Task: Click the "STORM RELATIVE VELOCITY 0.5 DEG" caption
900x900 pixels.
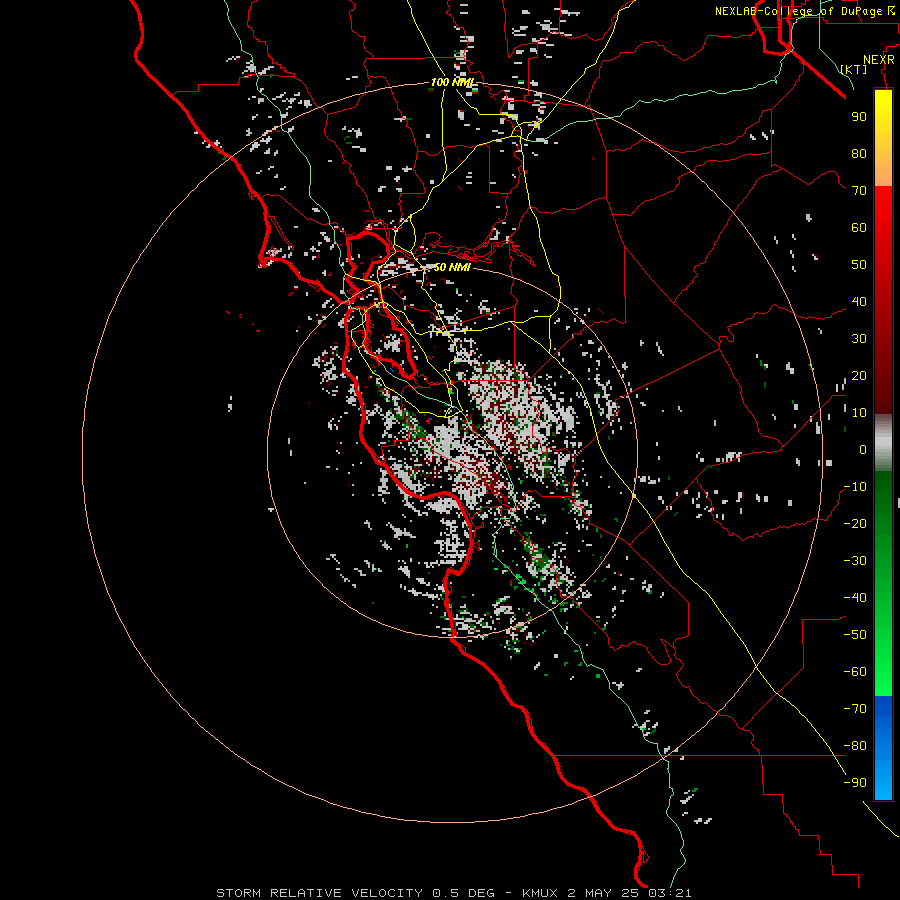Action: [355, 893]
